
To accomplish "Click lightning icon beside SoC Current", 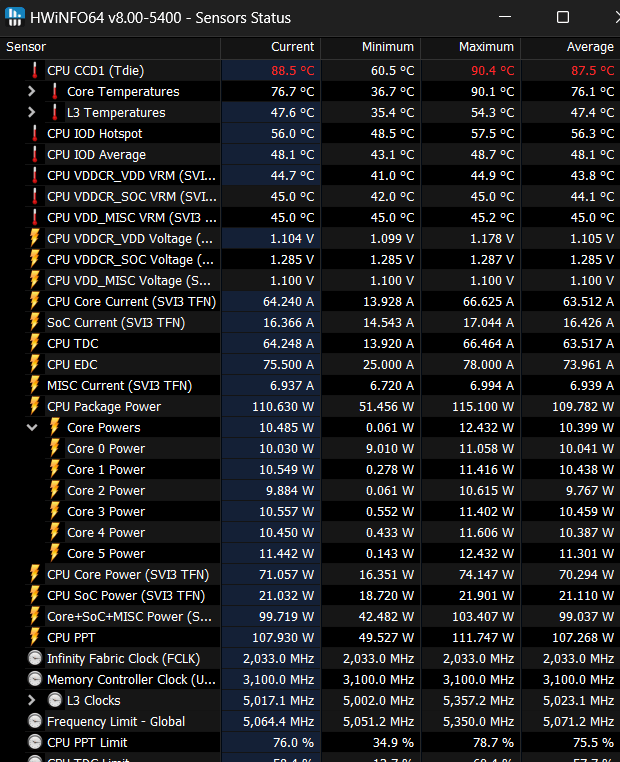I will point(34,322).
